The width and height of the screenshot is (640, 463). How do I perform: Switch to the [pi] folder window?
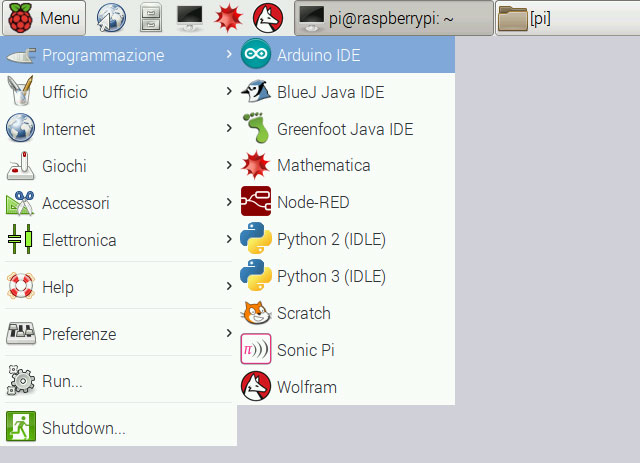[x=565, y=18]
